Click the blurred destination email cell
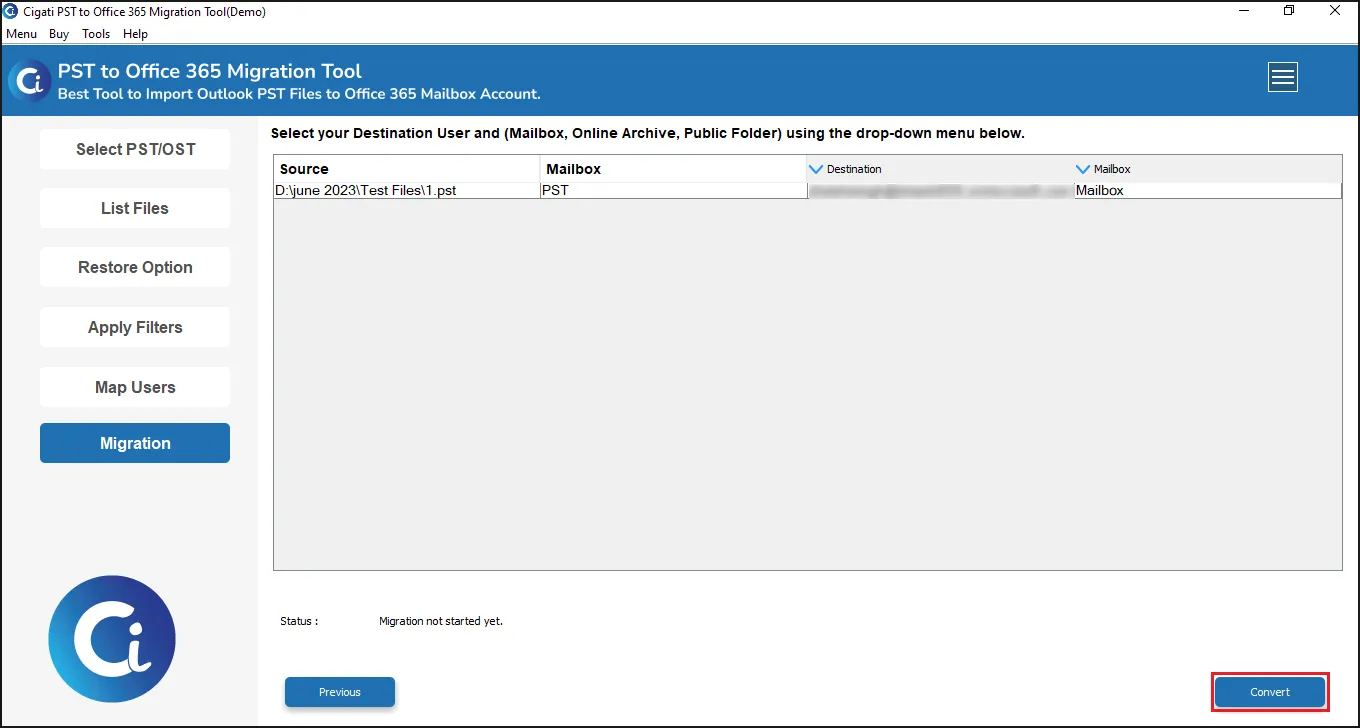The width and height of the screenshot is (1360, 728). click(941, 190)
